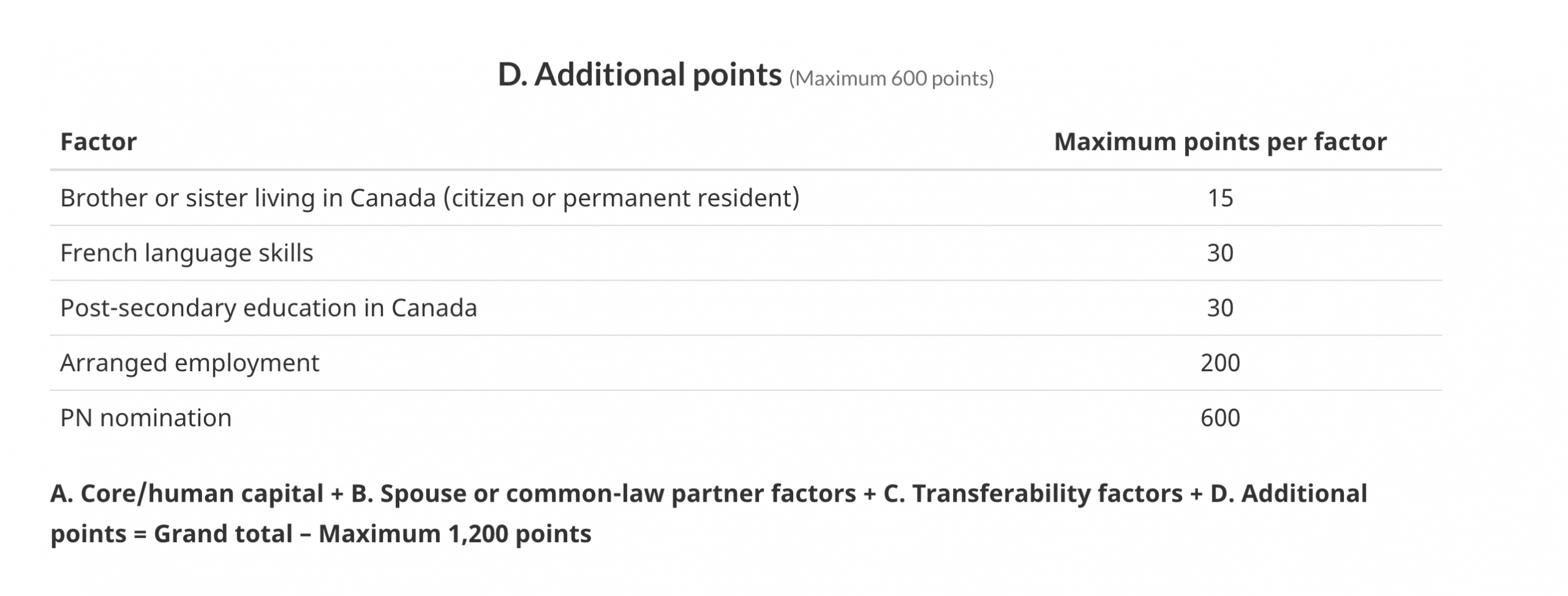This screenshot has width=1568, height=596.
Task: Click the "Brother or sister living in Canada" row label
Action: [x=247, y=198]
